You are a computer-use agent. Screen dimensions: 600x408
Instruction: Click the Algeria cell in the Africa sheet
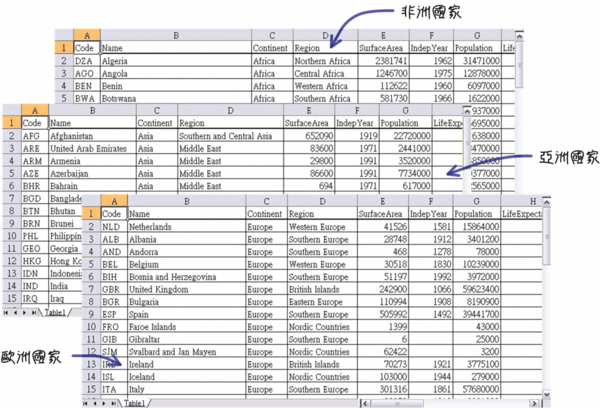176,60
